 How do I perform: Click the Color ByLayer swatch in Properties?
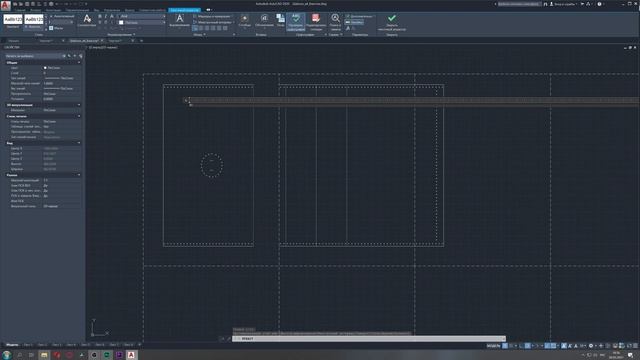tap(45, 68)
